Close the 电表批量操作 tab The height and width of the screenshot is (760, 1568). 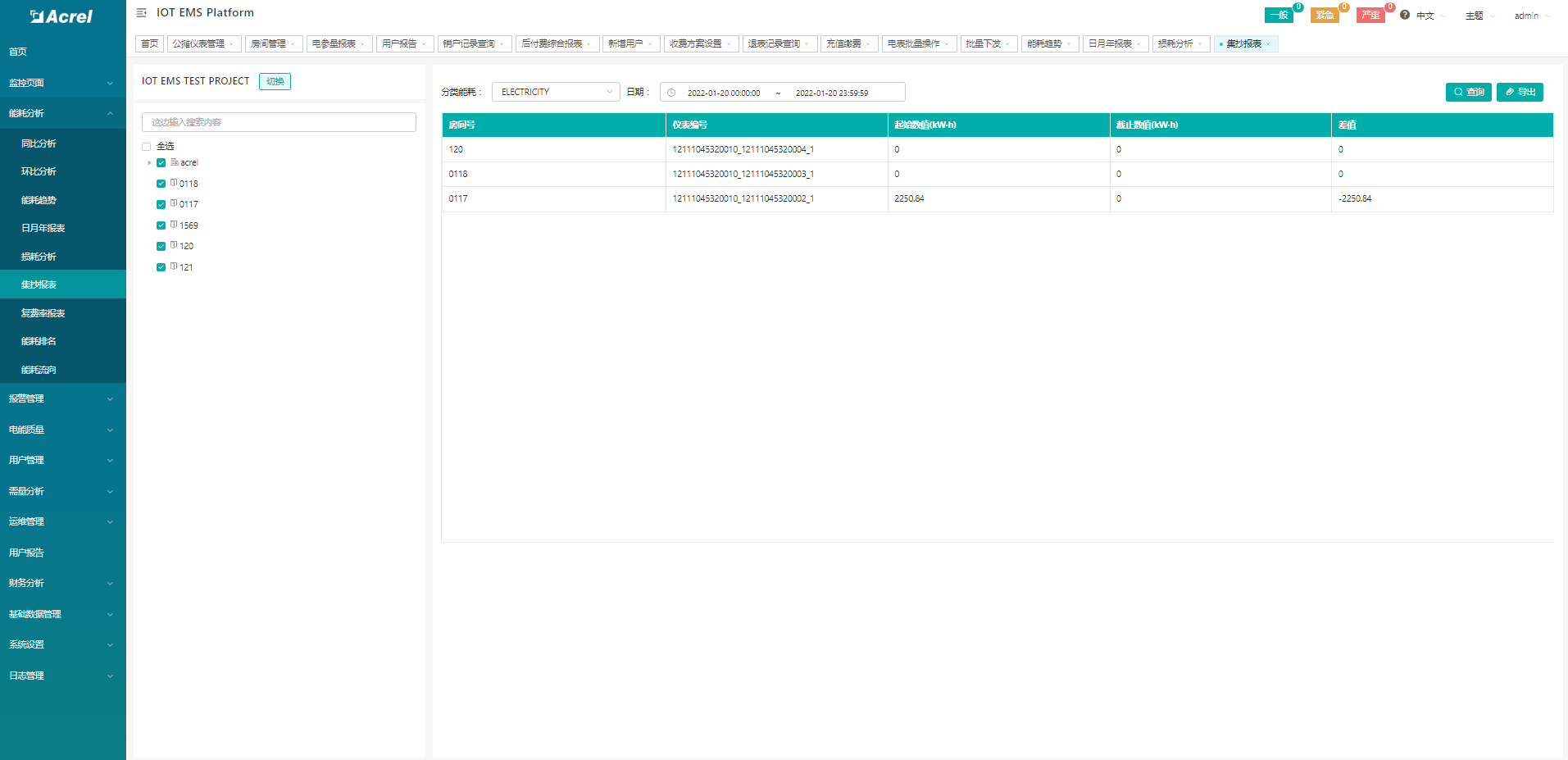tap(947, 44)
